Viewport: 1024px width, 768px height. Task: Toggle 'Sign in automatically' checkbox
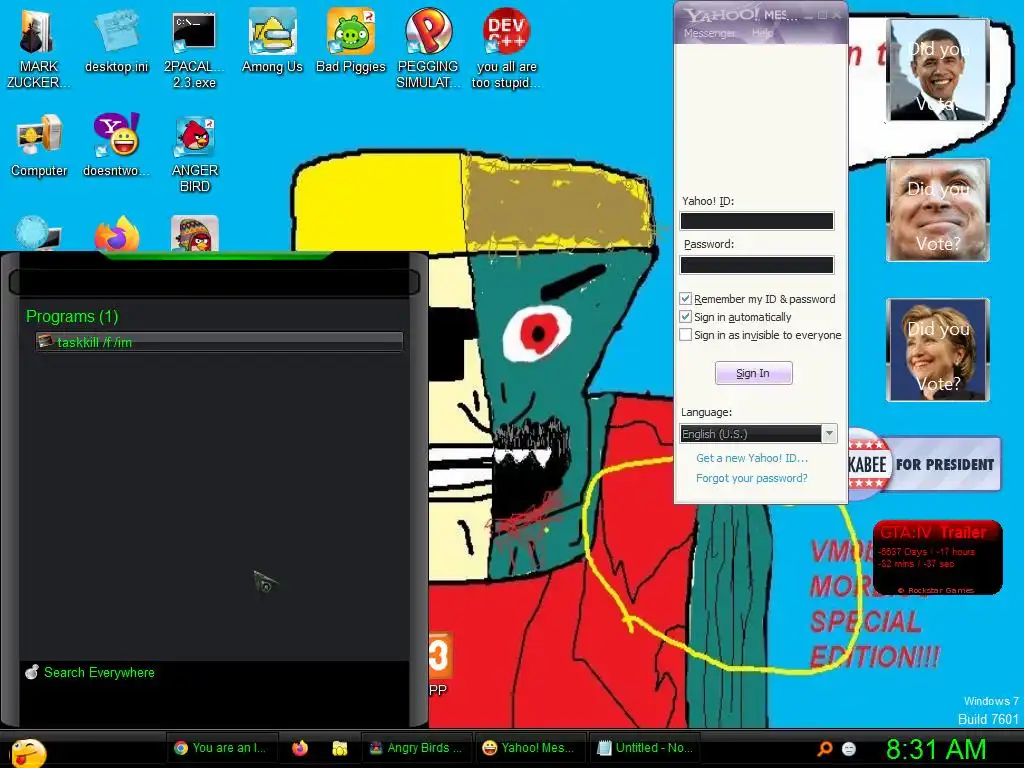point(685,317)
